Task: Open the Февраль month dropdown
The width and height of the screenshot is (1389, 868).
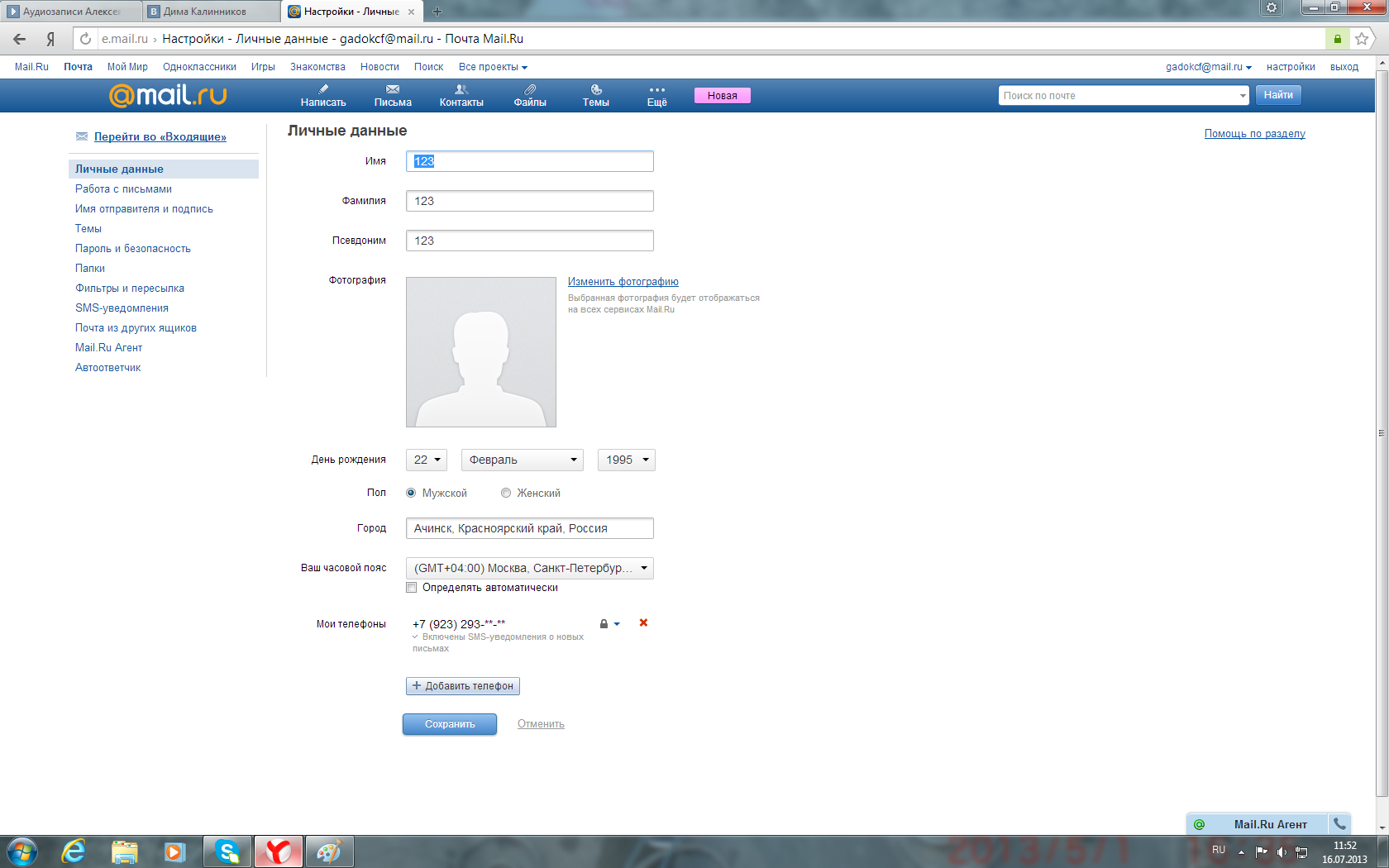Action: [x=523, y=460]
